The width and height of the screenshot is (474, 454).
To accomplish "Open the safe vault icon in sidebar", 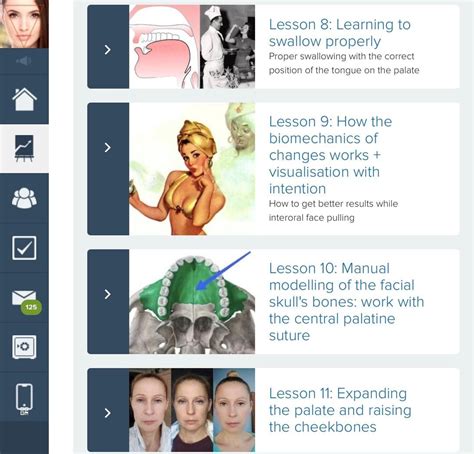I will (x=24, y=347).
